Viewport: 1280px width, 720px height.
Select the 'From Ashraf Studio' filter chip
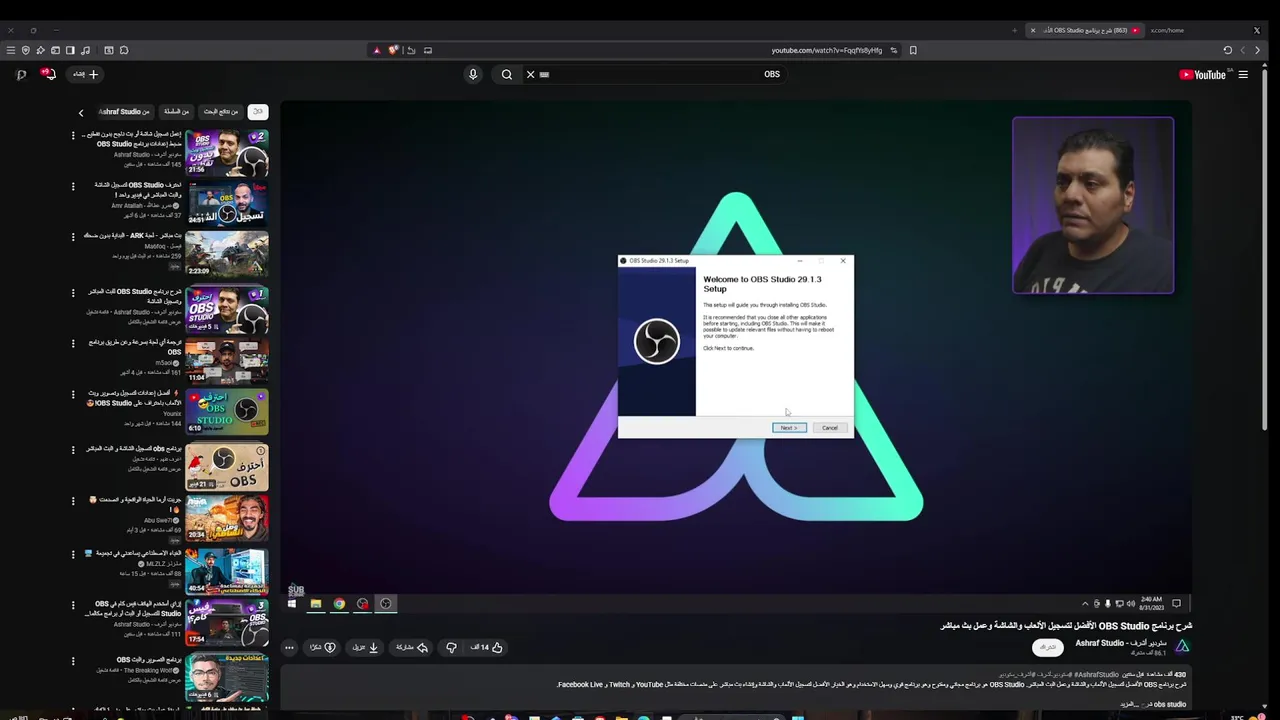pyautogui.click(x=124, y=111)
